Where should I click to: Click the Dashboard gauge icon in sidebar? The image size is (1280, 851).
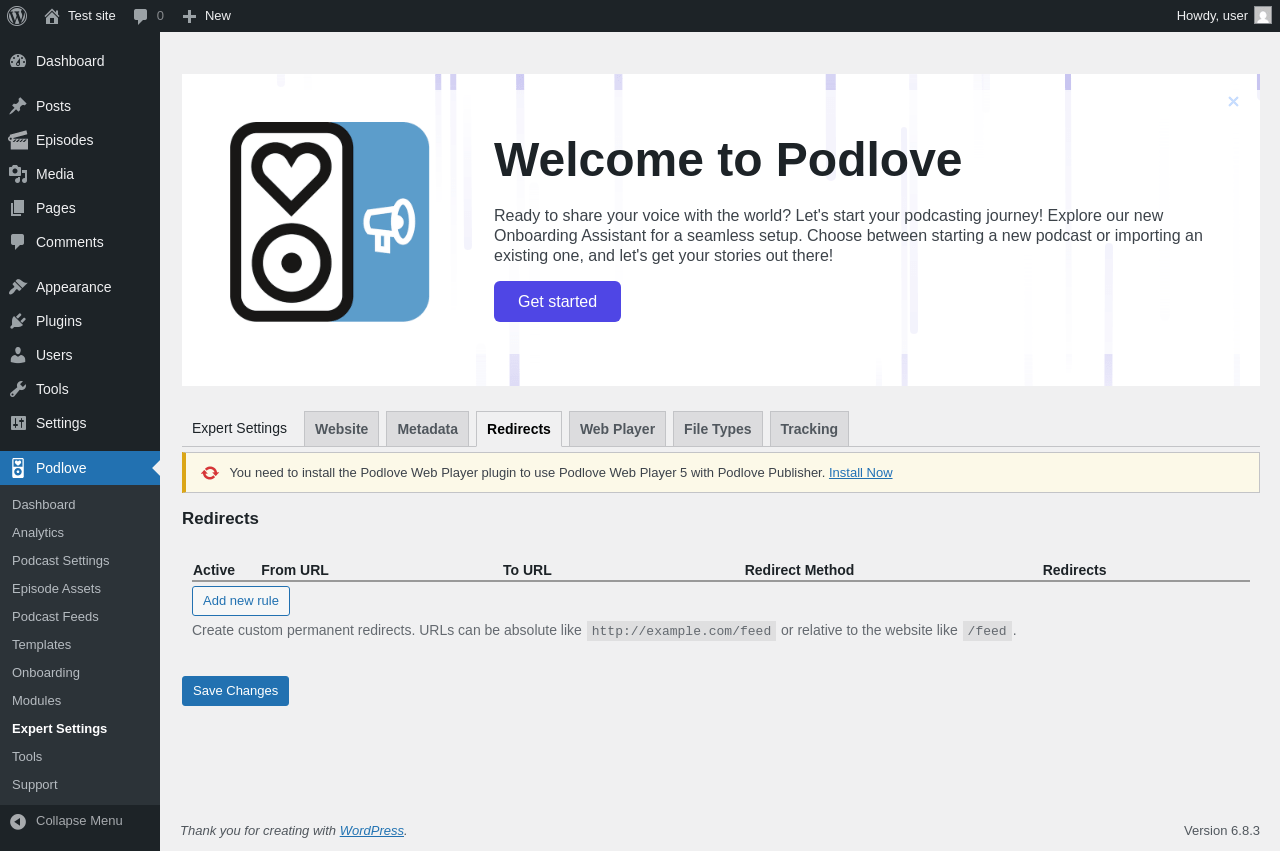click(18, 61)
